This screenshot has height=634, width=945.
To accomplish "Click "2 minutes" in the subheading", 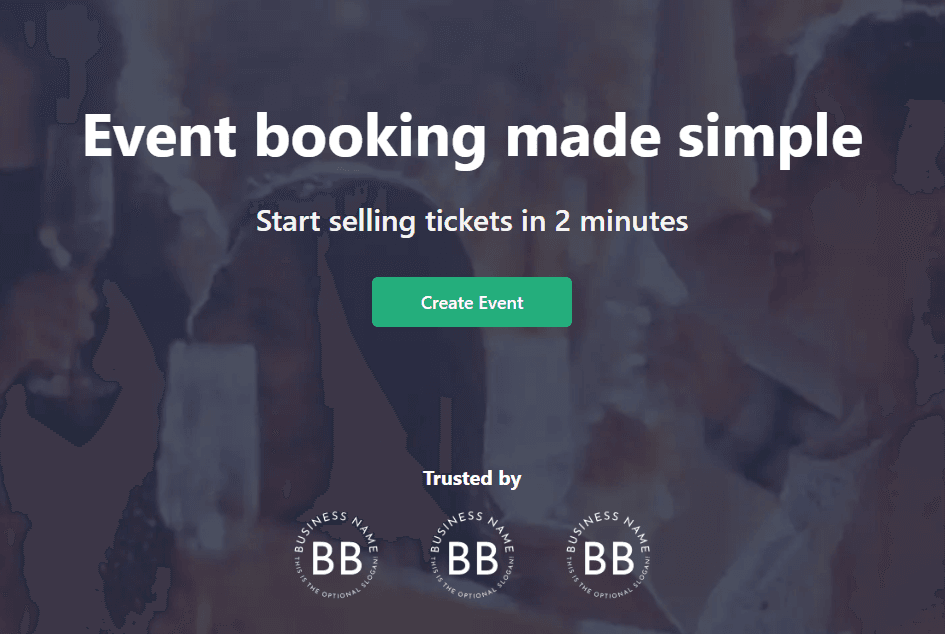I will point(621,221).
